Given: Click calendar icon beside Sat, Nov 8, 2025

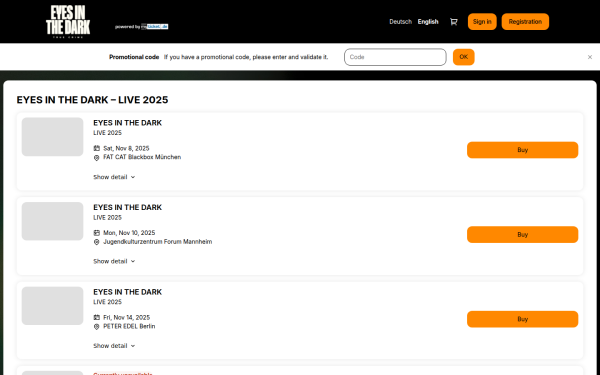Looking at the screenshot, I should pos(96,148).
